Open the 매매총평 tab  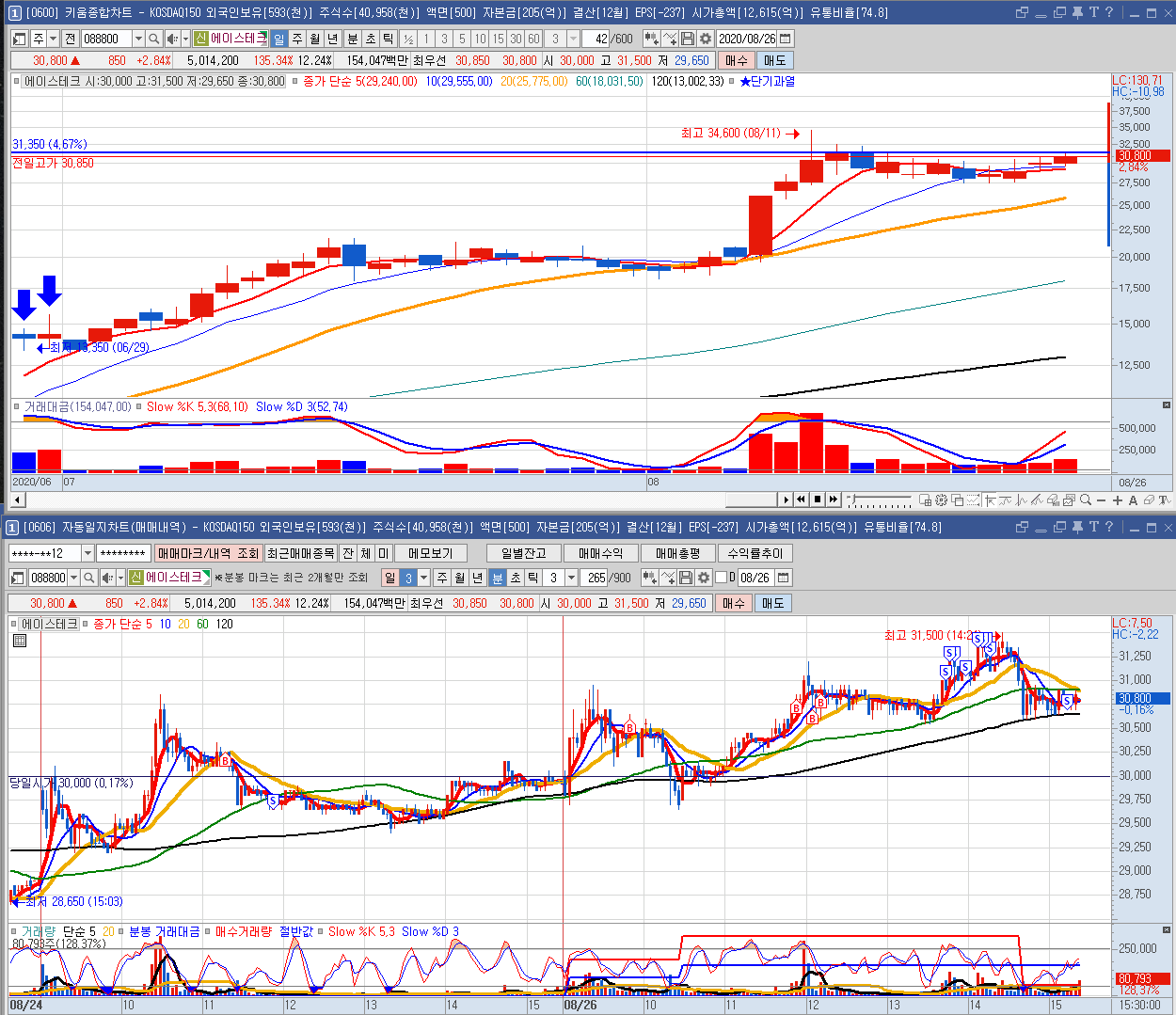click(x=678, y=553)
